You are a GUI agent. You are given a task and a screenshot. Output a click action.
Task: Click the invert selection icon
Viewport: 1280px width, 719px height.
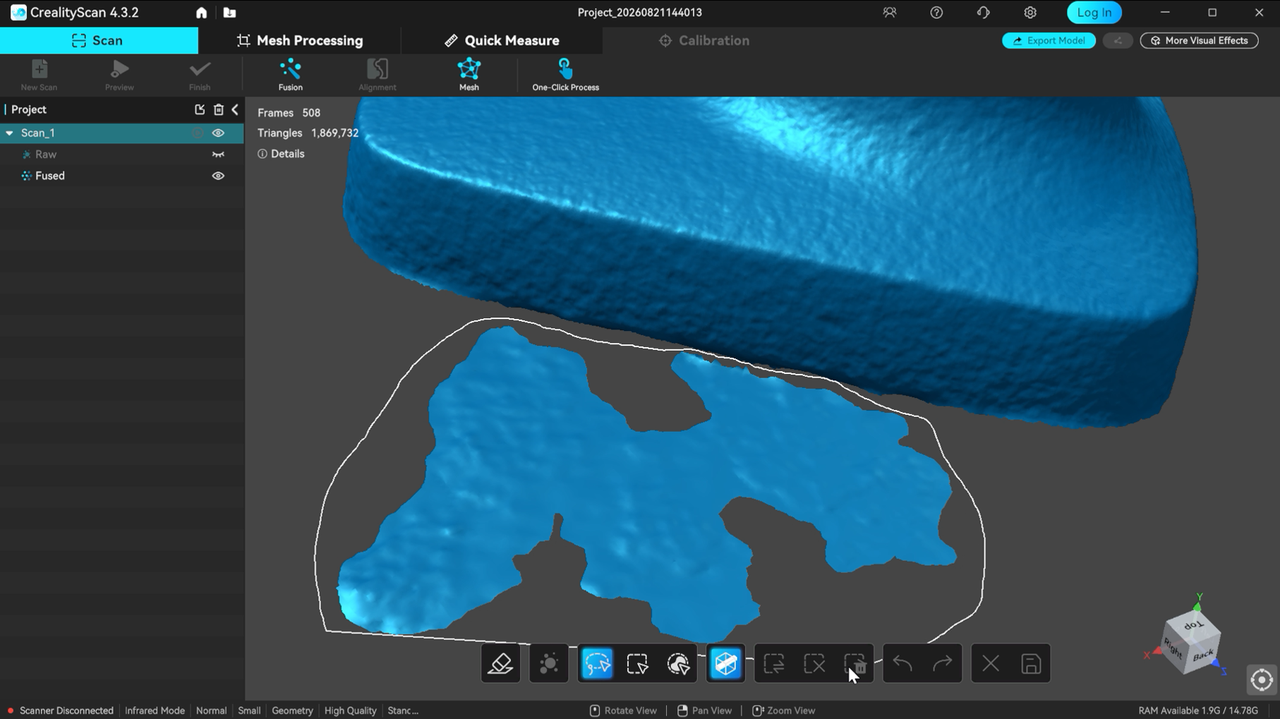coord(774,663)
